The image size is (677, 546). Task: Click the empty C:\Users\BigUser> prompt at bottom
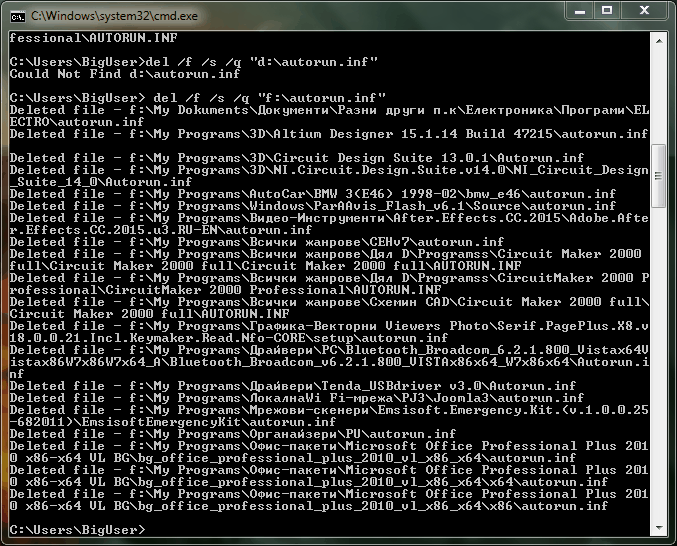coord(78,530)
